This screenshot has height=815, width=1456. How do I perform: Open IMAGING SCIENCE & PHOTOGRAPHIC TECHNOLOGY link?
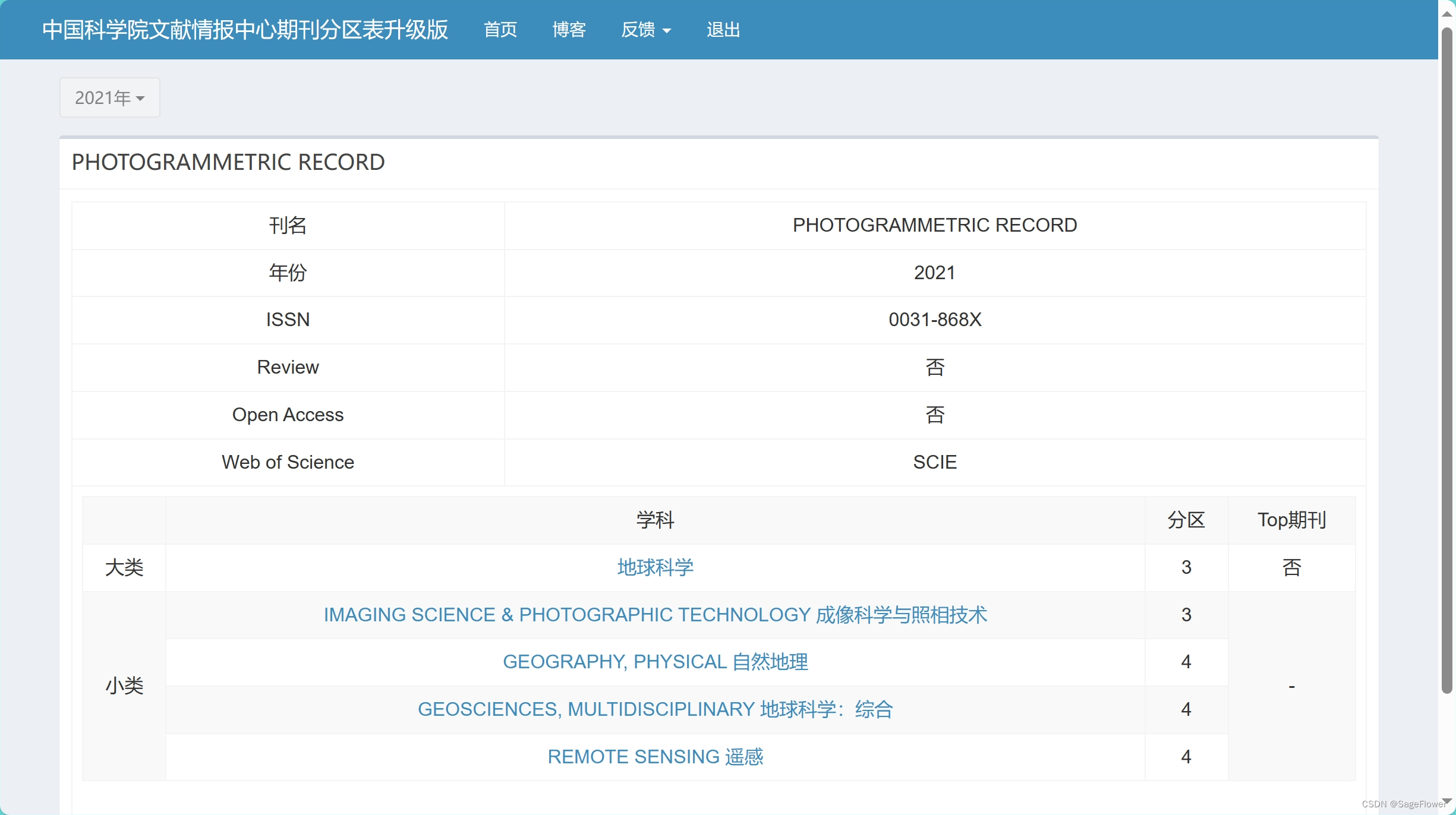coord(655,615)
